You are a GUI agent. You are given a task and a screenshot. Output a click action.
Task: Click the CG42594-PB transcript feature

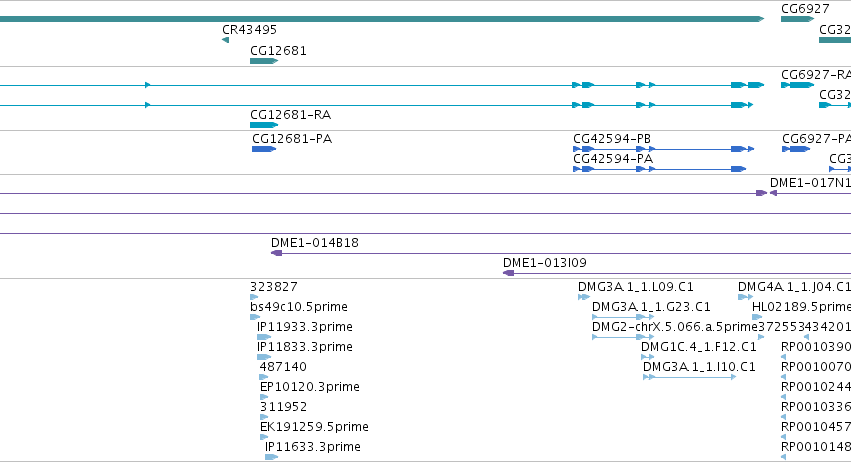point(663,149)
